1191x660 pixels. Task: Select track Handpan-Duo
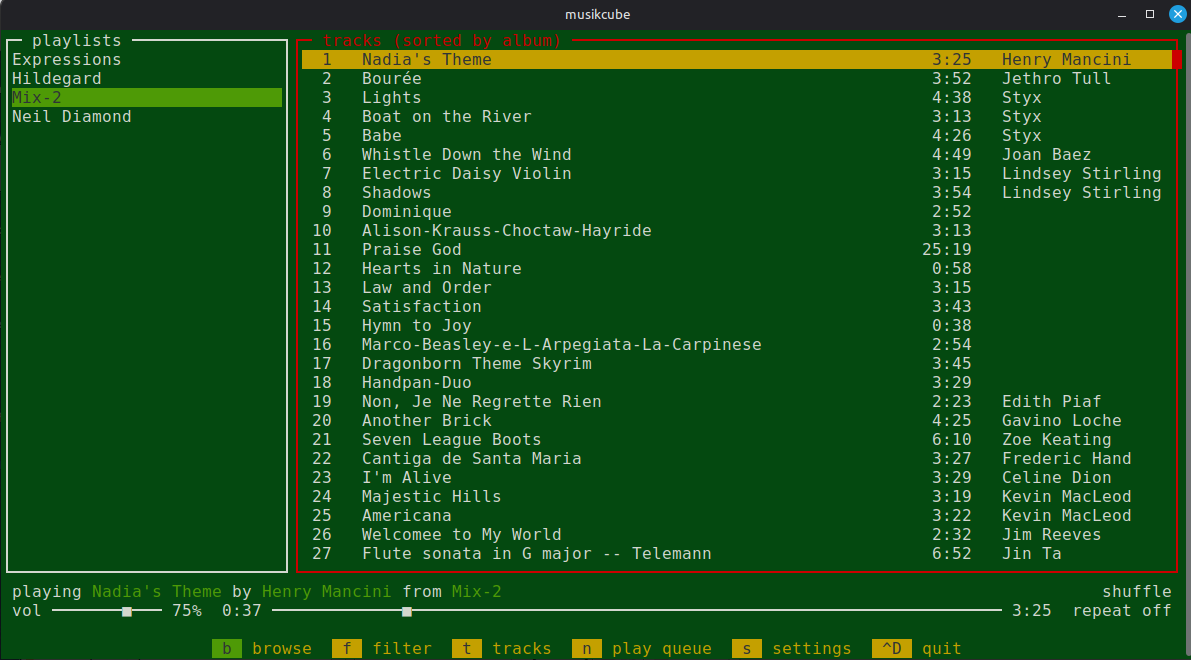tap(737, 383)
